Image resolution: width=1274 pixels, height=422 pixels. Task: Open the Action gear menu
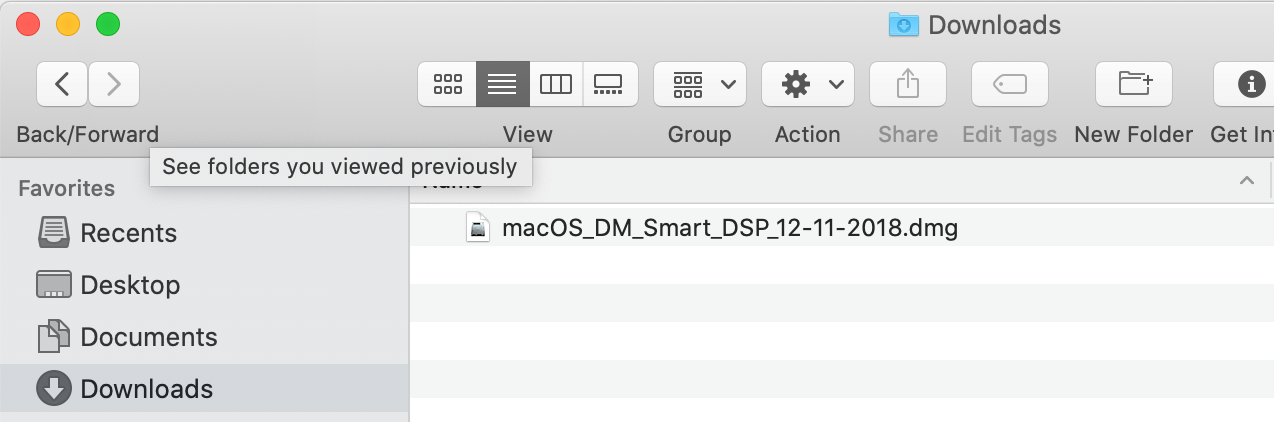[x=808, y=84]
